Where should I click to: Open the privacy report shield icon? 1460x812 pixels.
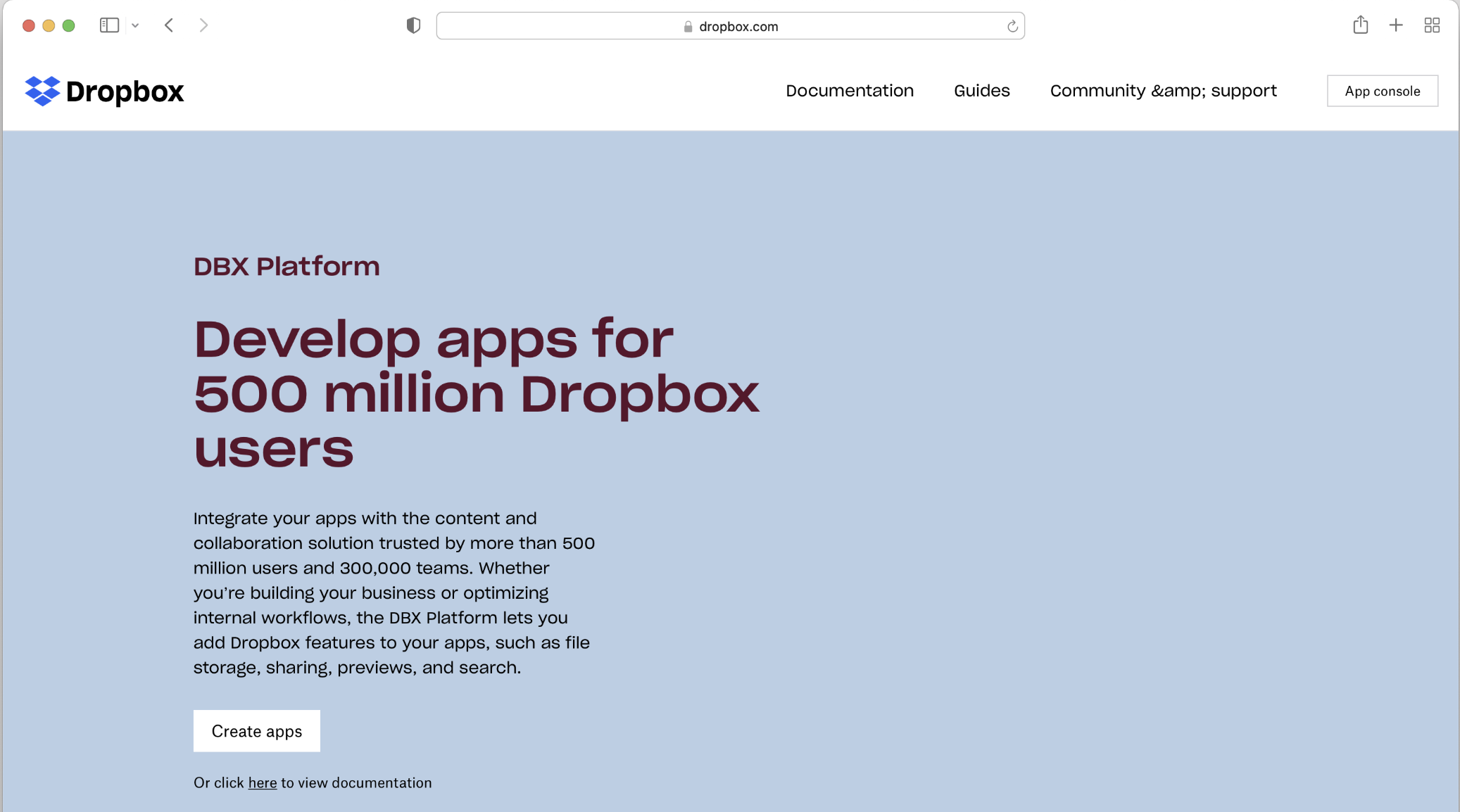click(x=413, y=25)
